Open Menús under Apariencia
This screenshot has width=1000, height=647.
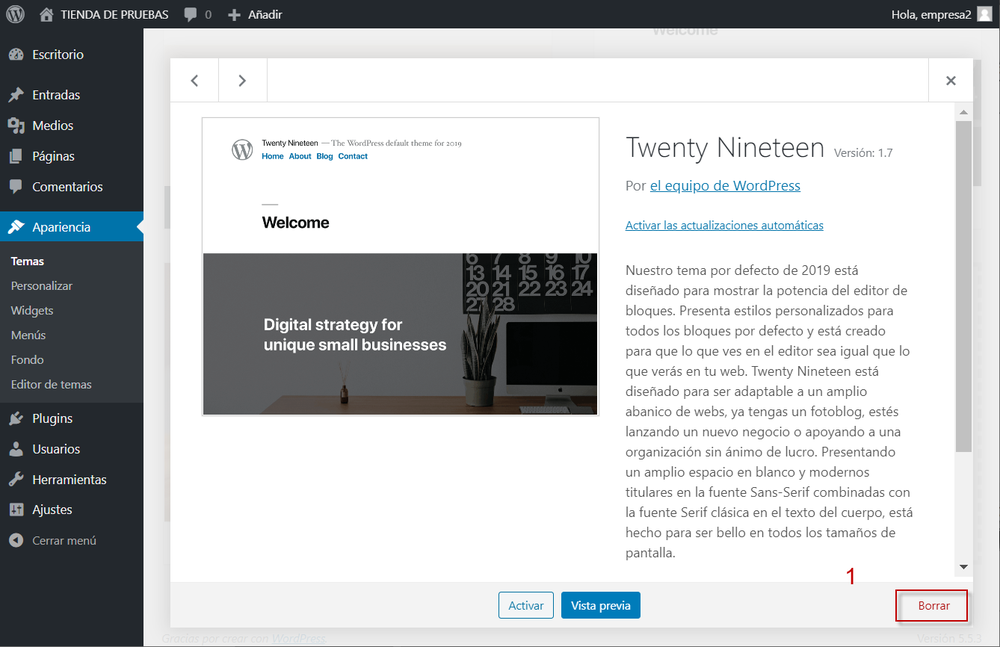[x=28, y=335]
